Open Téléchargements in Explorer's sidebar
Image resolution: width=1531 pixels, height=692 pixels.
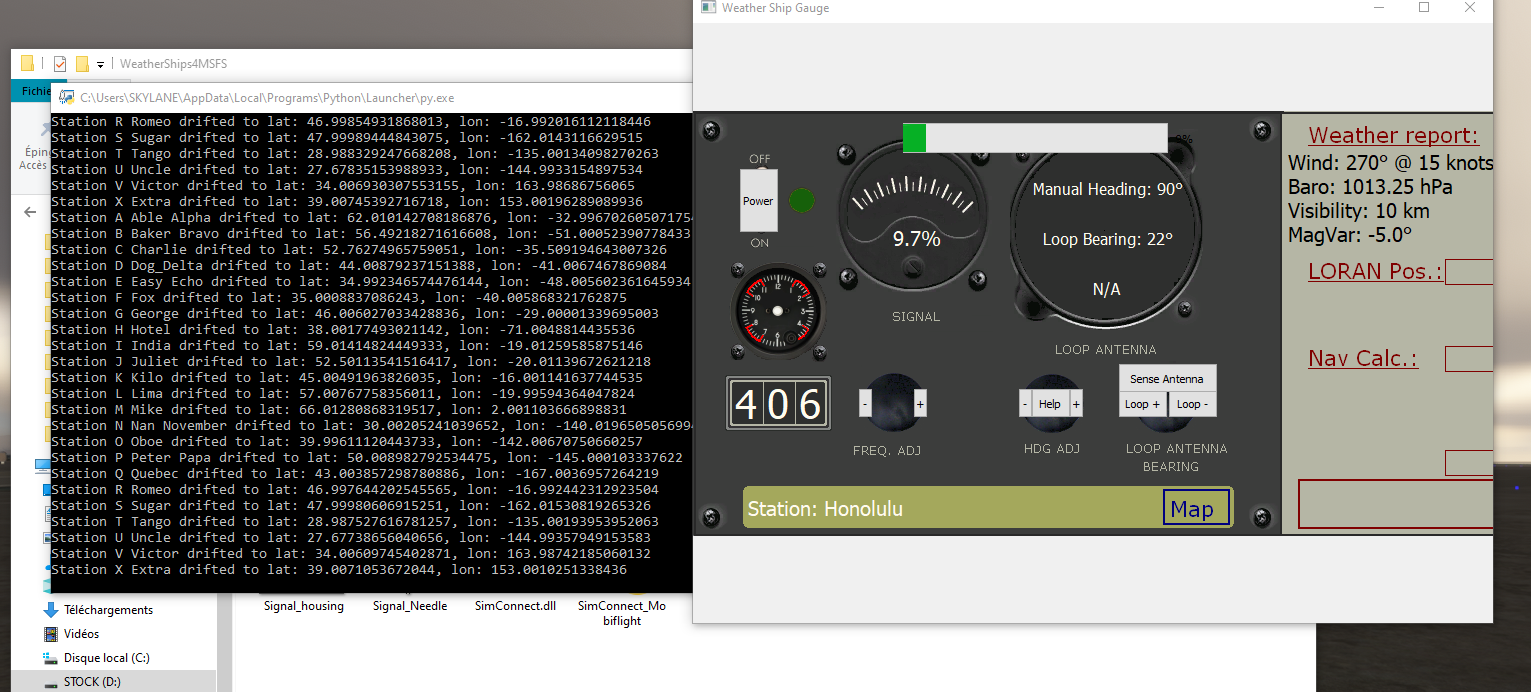108,610
